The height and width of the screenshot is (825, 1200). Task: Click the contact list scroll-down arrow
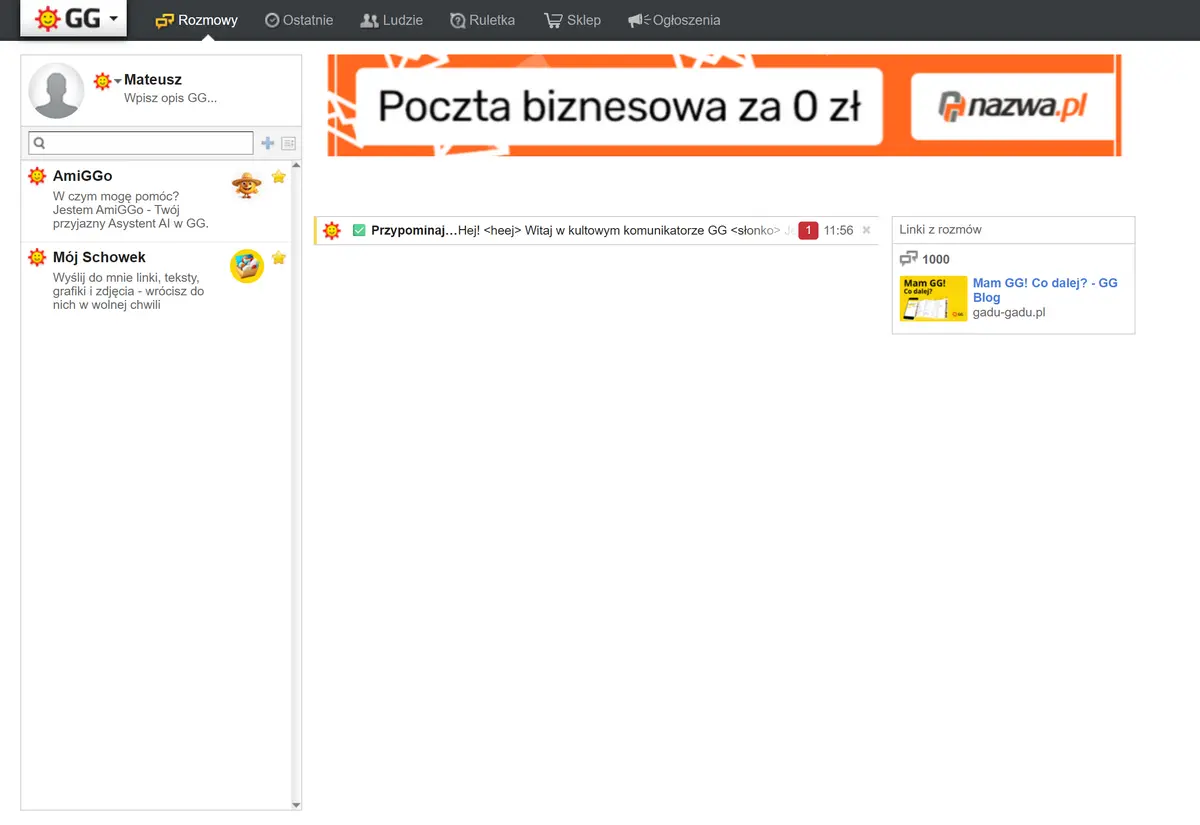click(296, 804)
